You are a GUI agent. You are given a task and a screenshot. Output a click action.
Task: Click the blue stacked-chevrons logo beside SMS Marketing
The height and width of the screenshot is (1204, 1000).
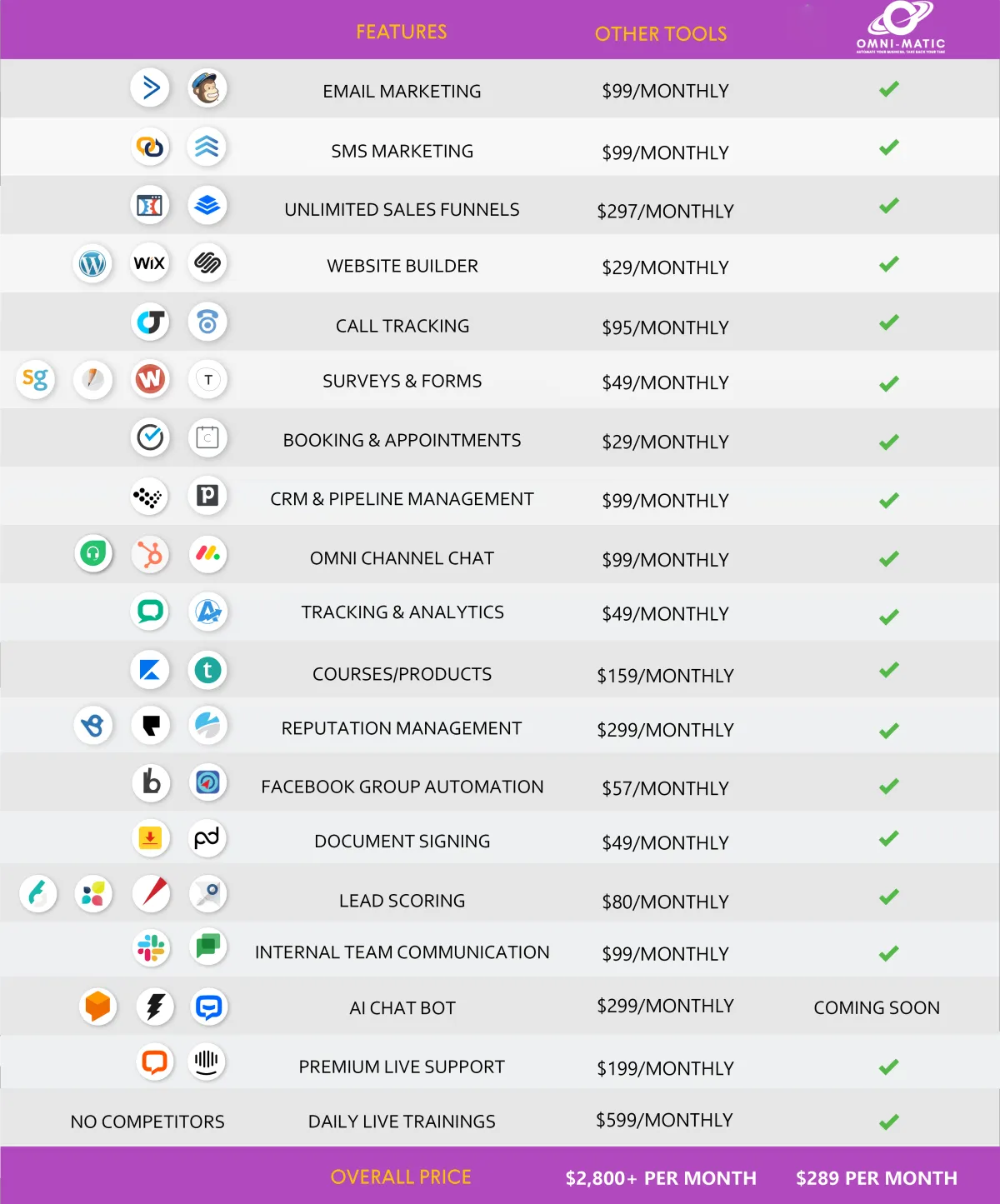tap(207, 147)
